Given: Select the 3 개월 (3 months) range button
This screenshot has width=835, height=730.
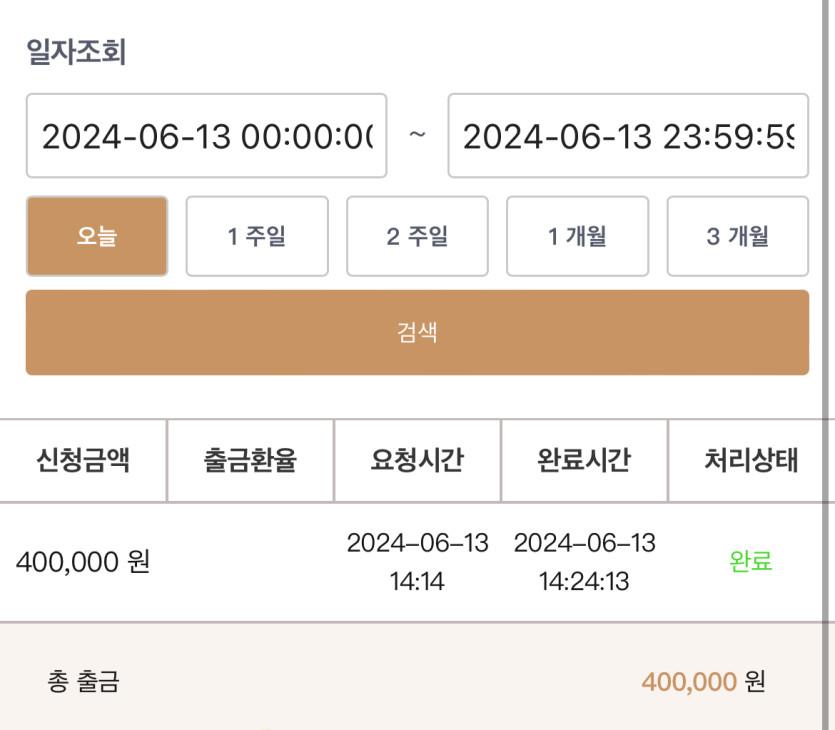Looking at the screenshot, I should 738,236.
